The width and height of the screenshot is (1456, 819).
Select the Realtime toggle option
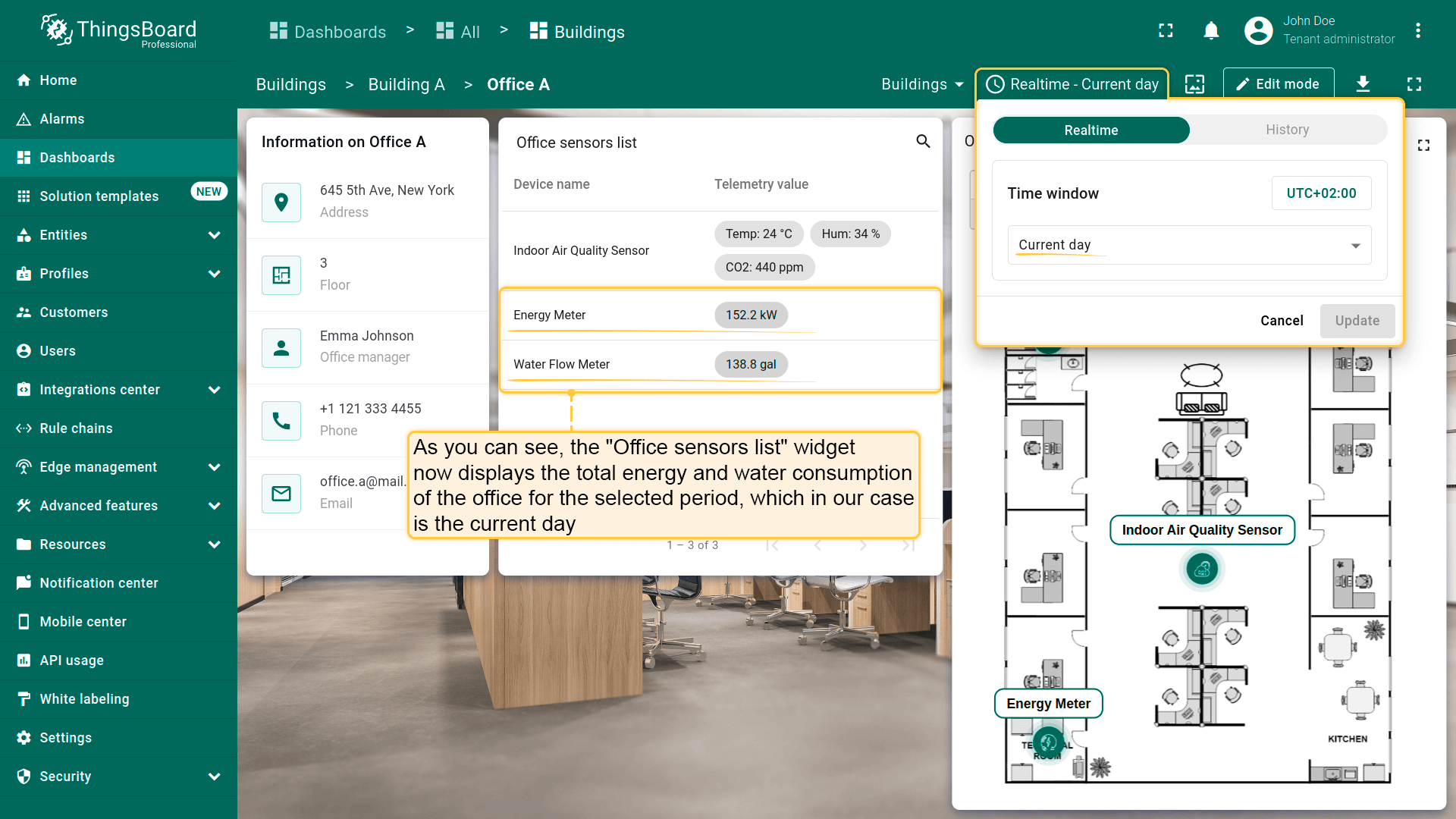[x=1090, y=130]
